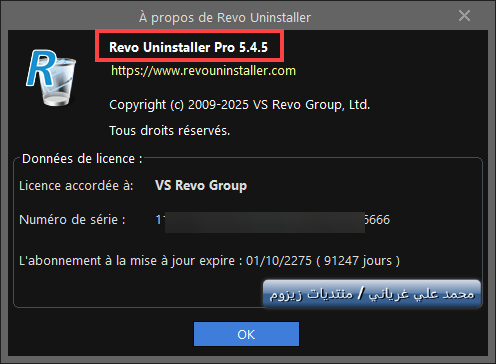Click the serial number ending in 5666

[273, 220]
